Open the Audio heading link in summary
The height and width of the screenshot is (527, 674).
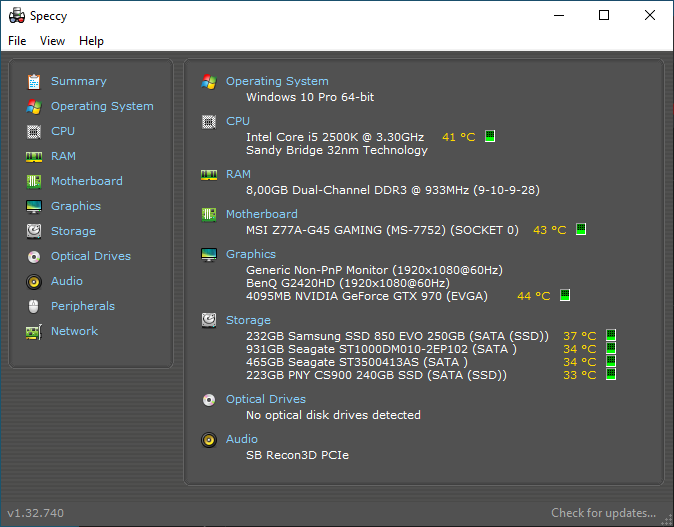(x=242, y=439)
